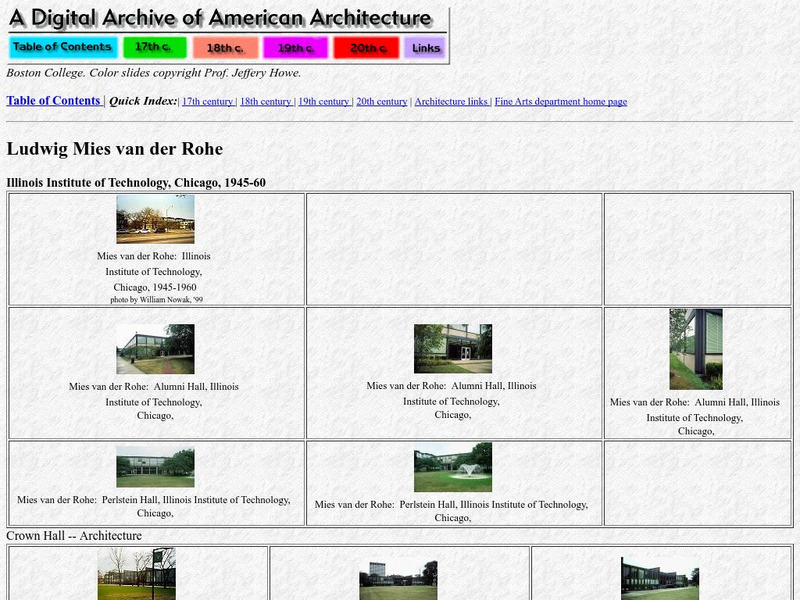Screen dimensions: 800x600
Task: Open Perlstein Hall fountain thumbnail
Action: (x=453, y=467)
